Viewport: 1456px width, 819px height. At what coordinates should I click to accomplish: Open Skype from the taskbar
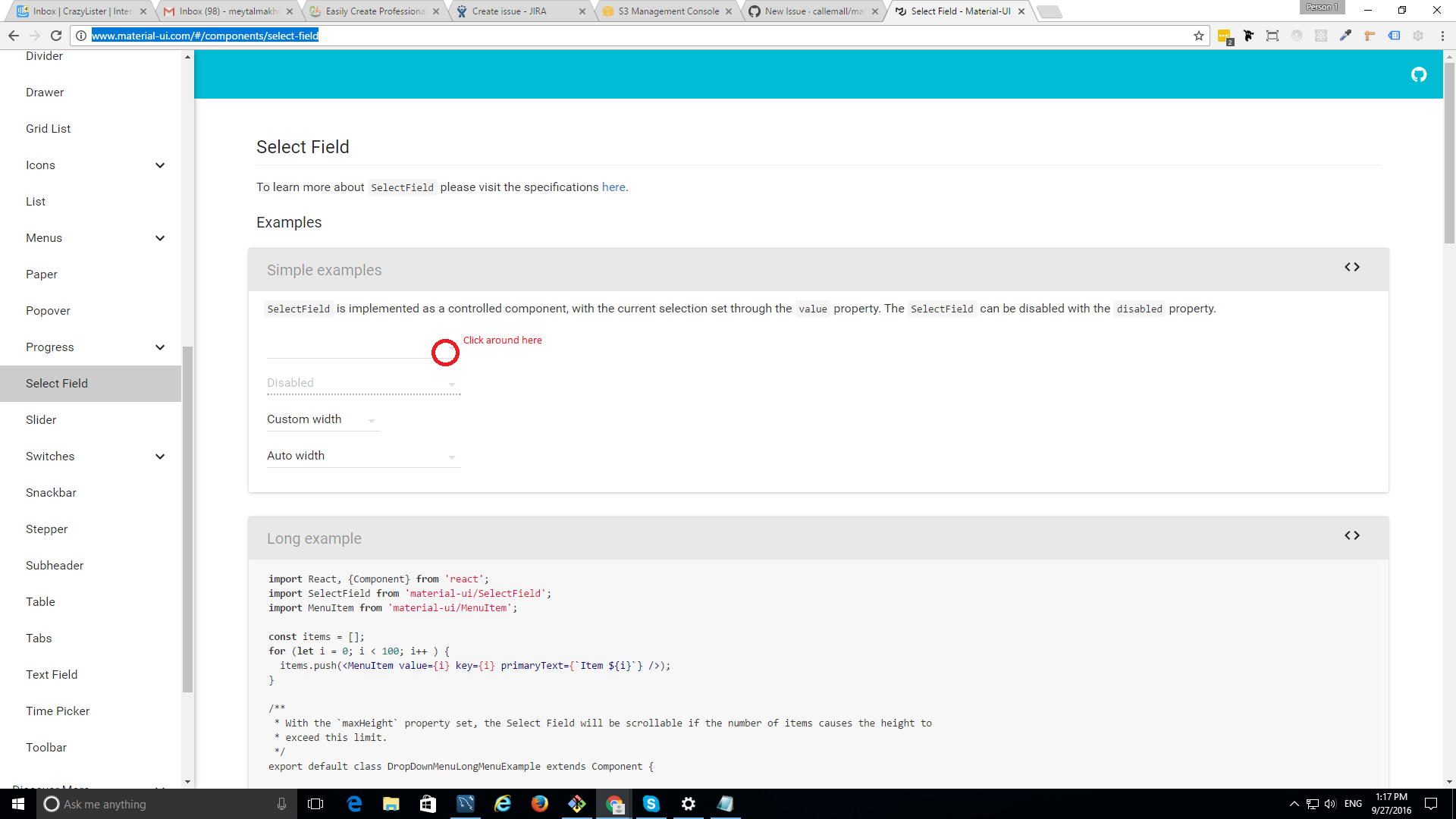point(651,804)
